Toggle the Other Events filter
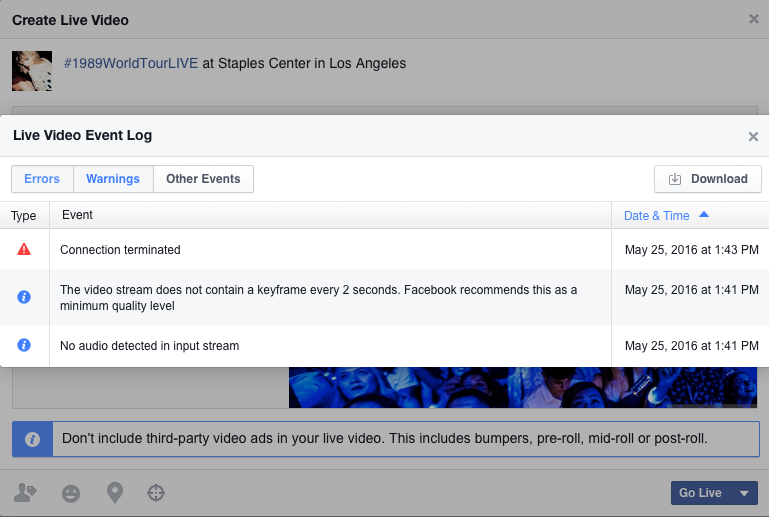This screenshot has height=517, width=769. 203,179
